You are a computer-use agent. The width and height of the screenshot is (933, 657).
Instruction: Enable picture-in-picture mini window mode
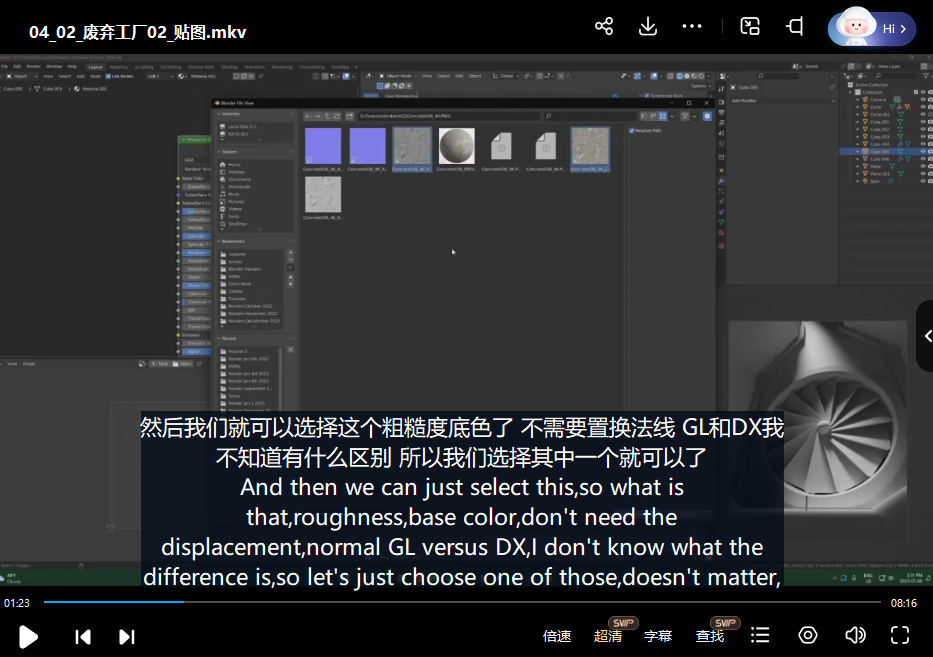750,27
